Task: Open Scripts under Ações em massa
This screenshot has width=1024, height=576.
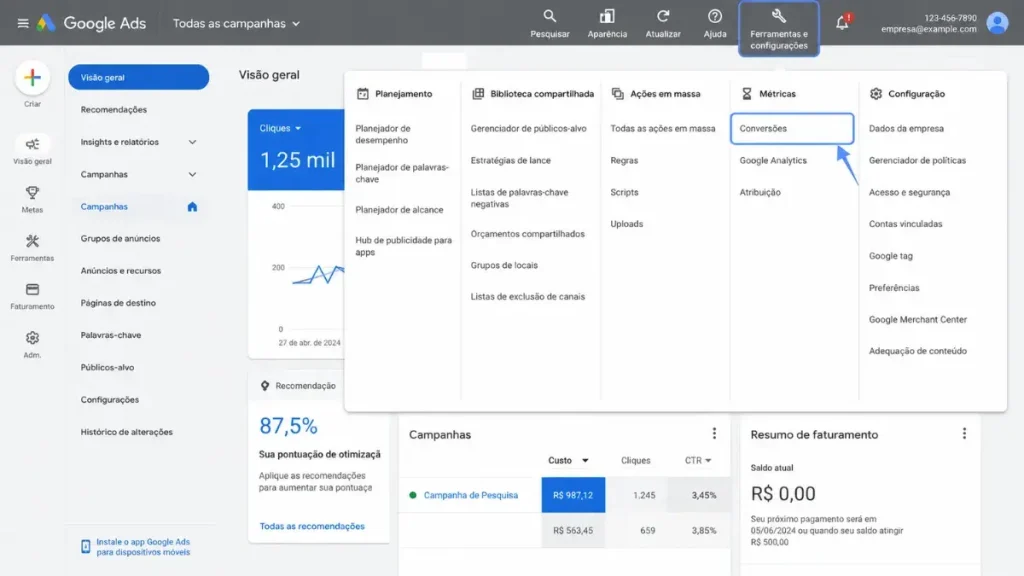Action: pos(624,193)
